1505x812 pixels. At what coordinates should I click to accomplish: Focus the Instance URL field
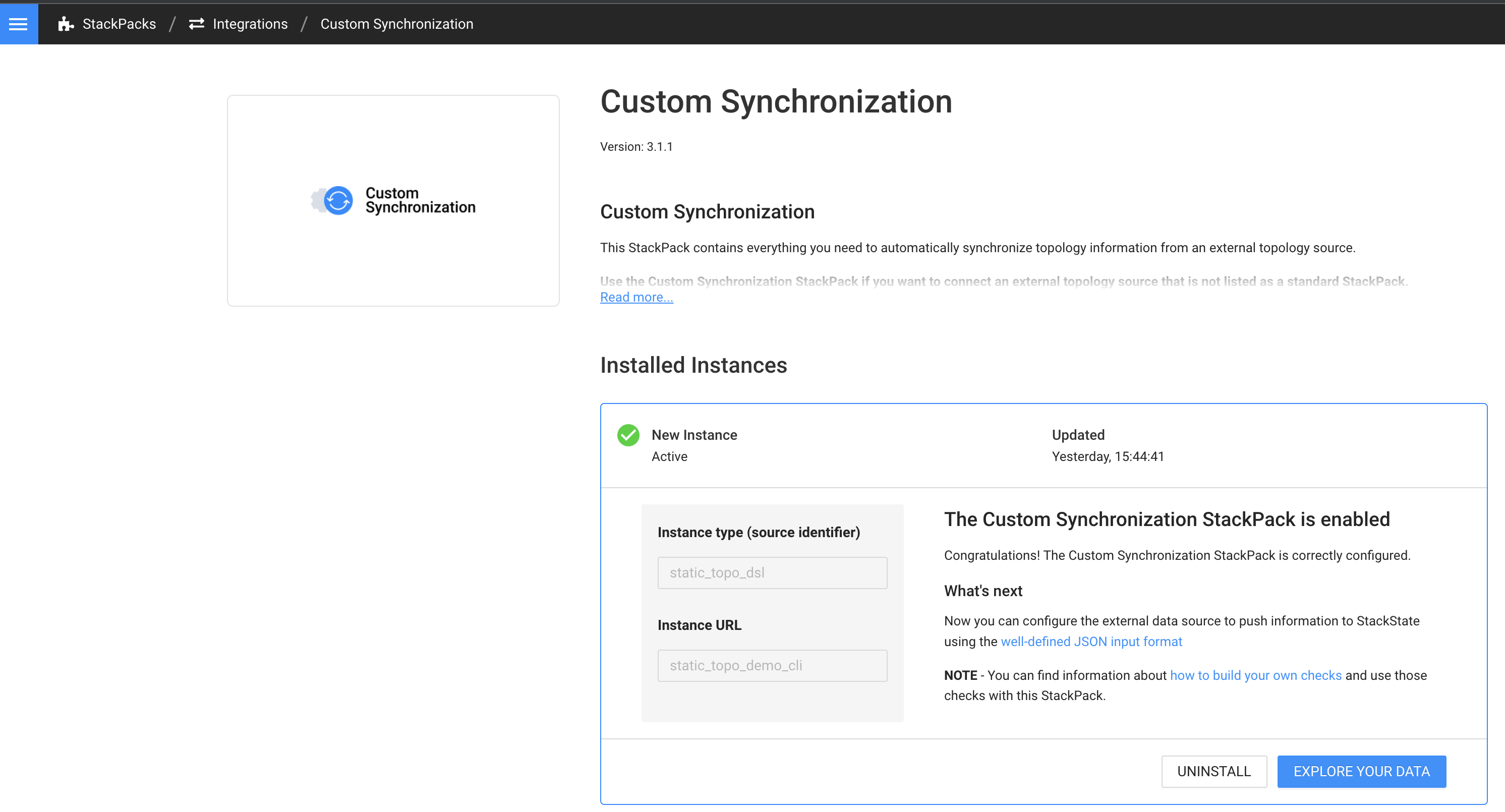[772, 666]
